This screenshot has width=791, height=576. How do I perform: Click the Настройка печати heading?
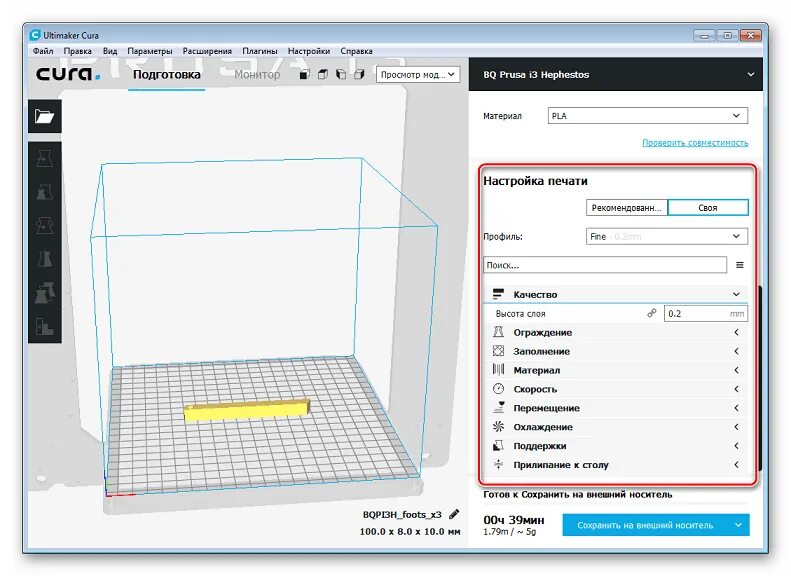pyautogui.click(x=535, y=181)
